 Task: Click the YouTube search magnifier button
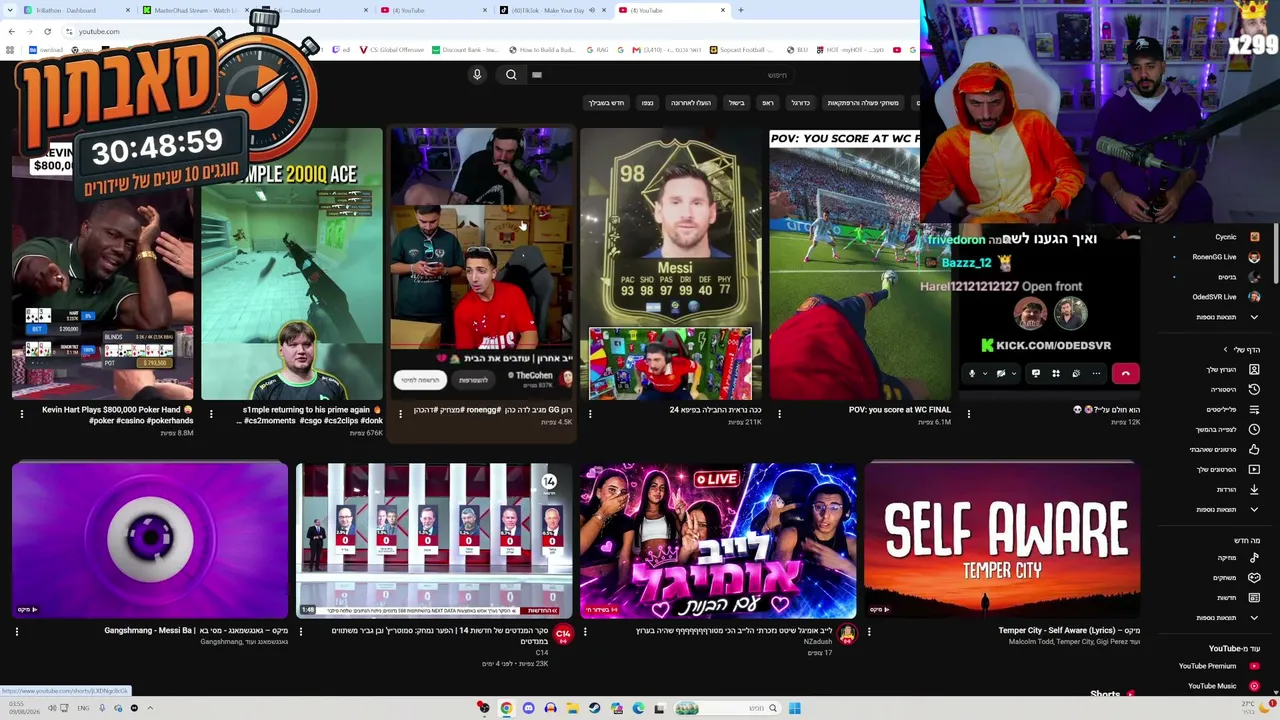[511, 75]
